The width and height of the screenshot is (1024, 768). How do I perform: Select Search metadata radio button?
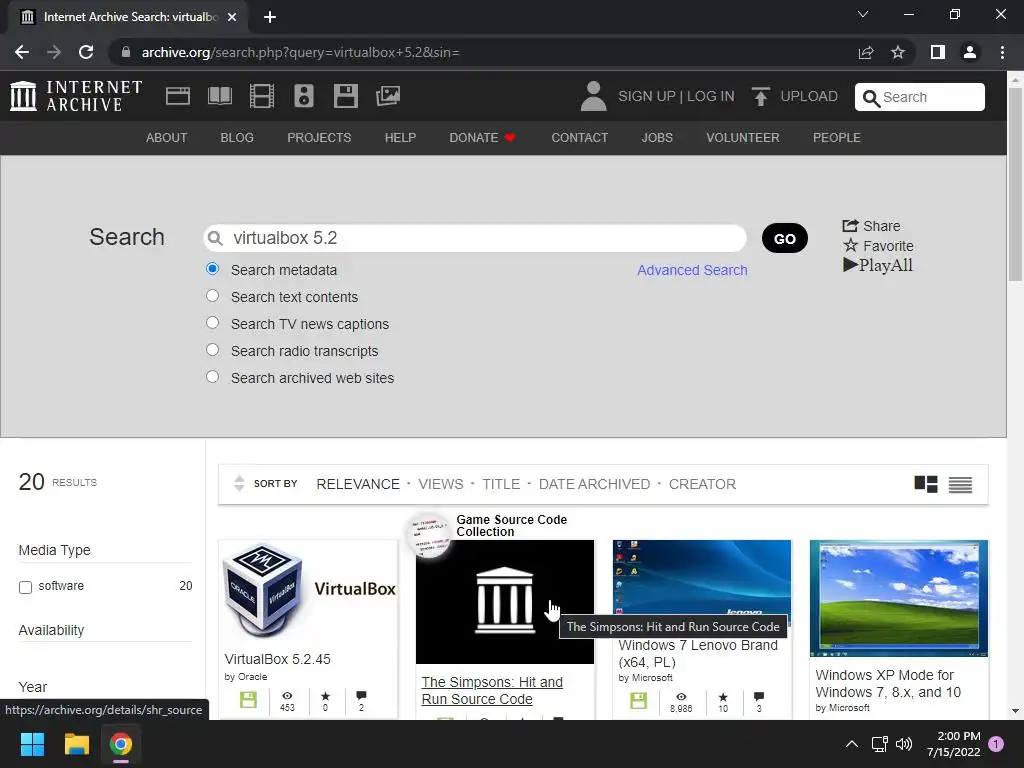tap(212, 268)
